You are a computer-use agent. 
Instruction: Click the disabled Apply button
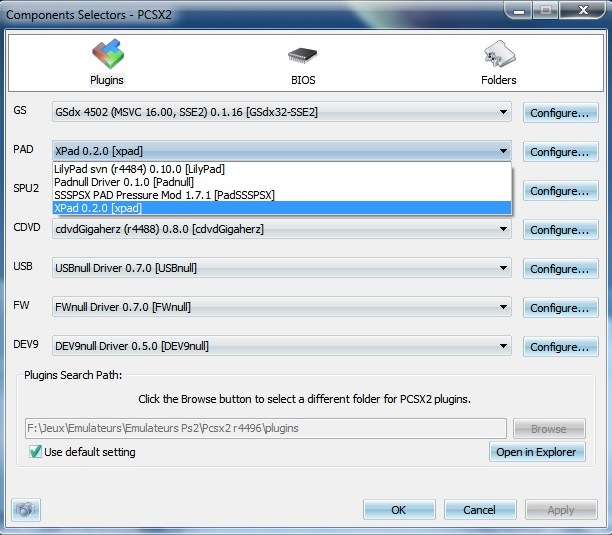561,510
